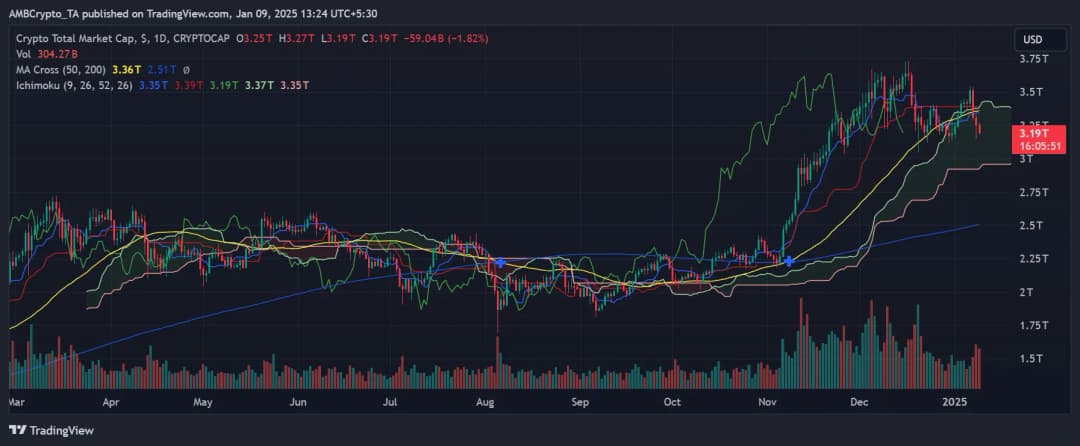The height and width of the screenshot is (446, 1080).
Task: Click the Aug label on time axis
Action: (x=485, y=402)
